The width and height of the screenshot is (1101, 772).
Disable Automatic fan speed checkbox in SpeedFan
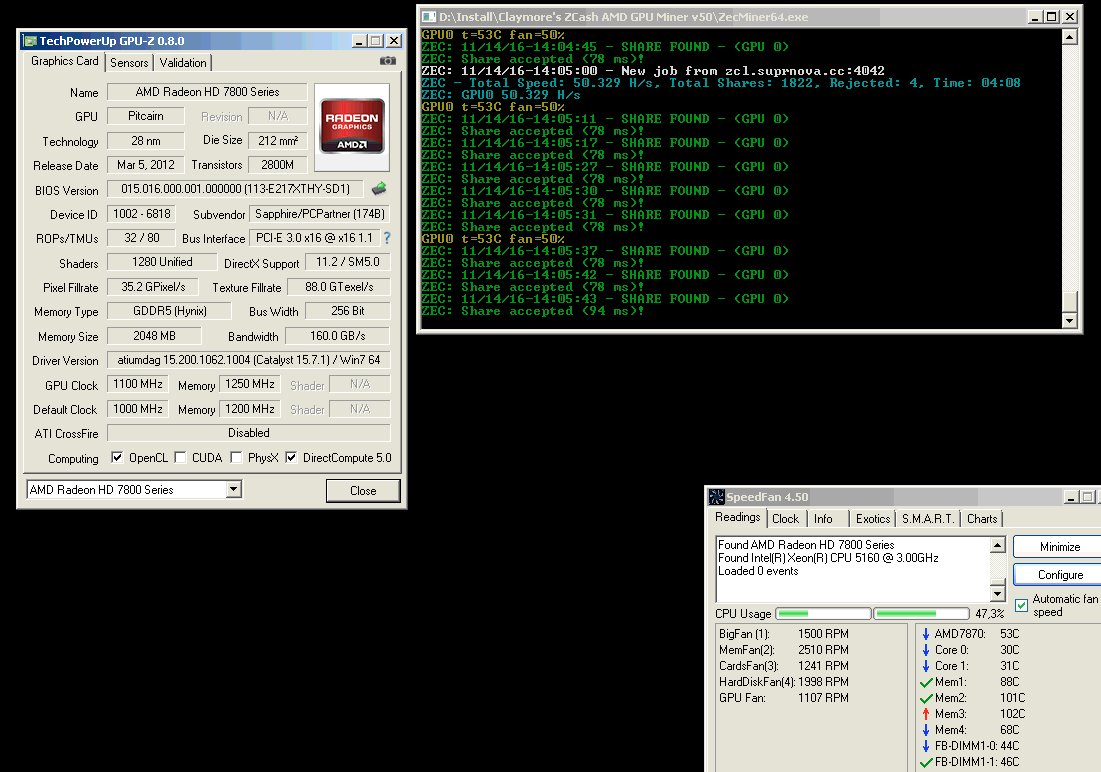point(1022,606)
